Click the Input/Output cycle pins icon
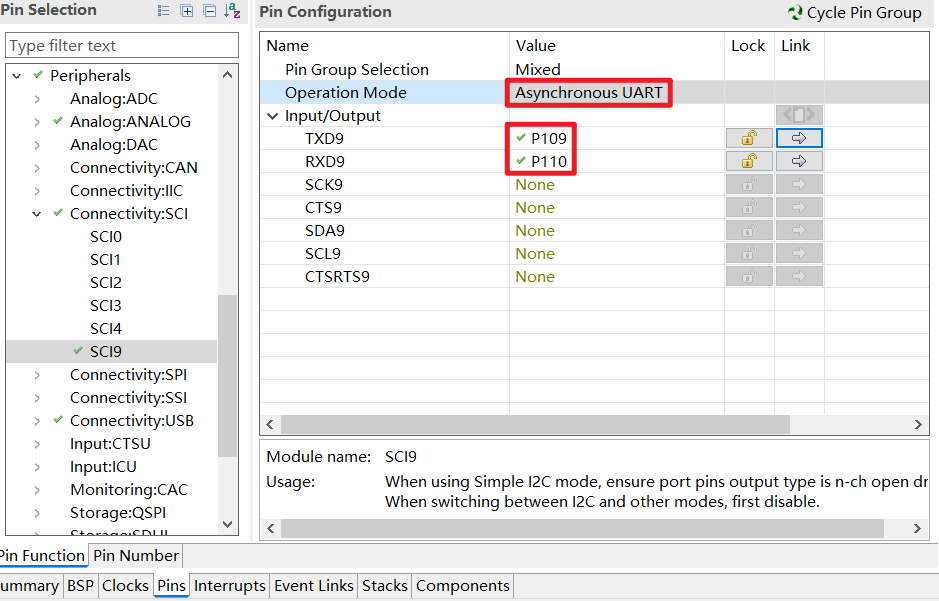 [x=799, y=114]
